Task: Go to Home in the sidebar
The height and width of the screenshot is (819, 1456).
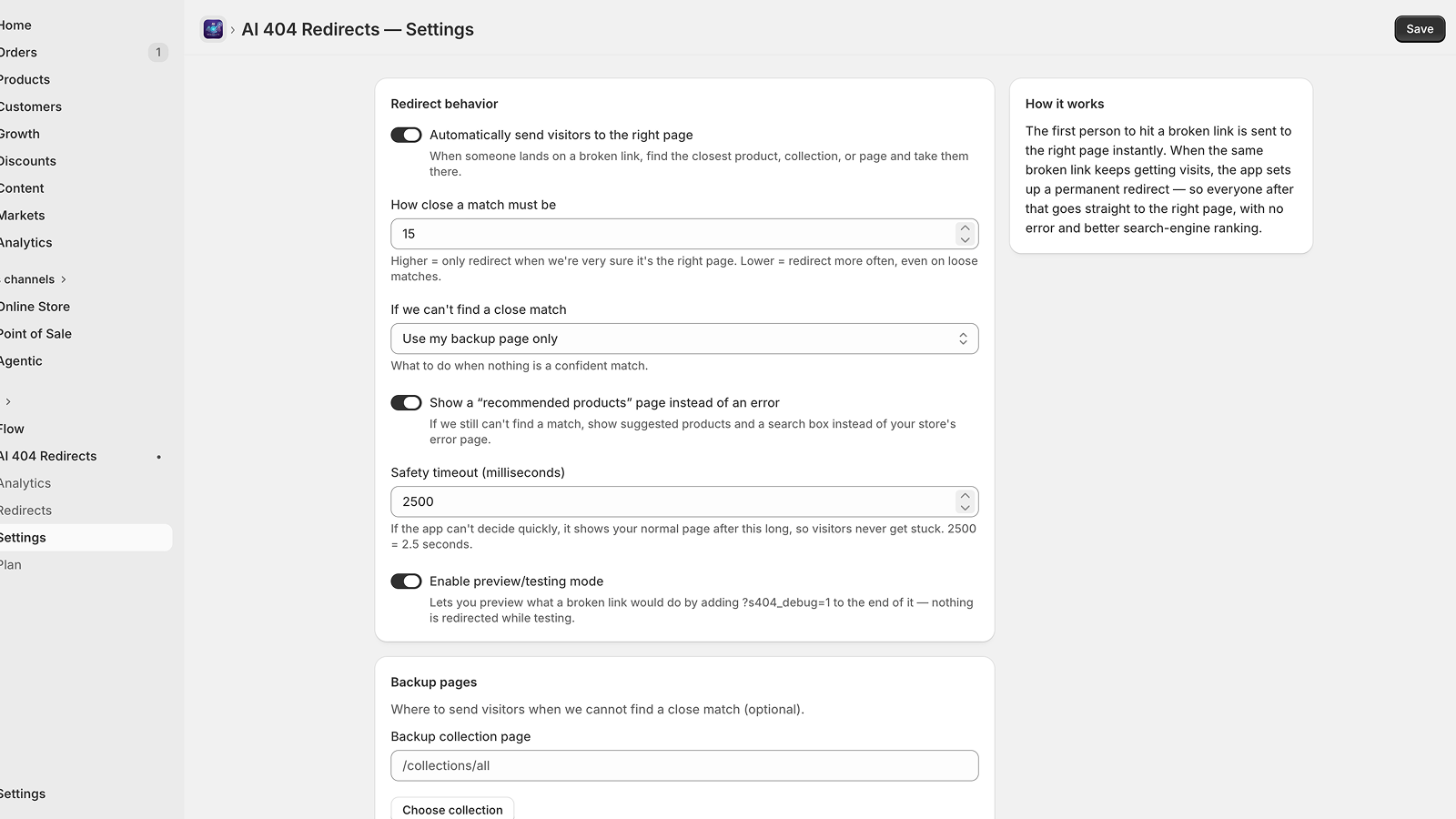Action: coord(15,25)
